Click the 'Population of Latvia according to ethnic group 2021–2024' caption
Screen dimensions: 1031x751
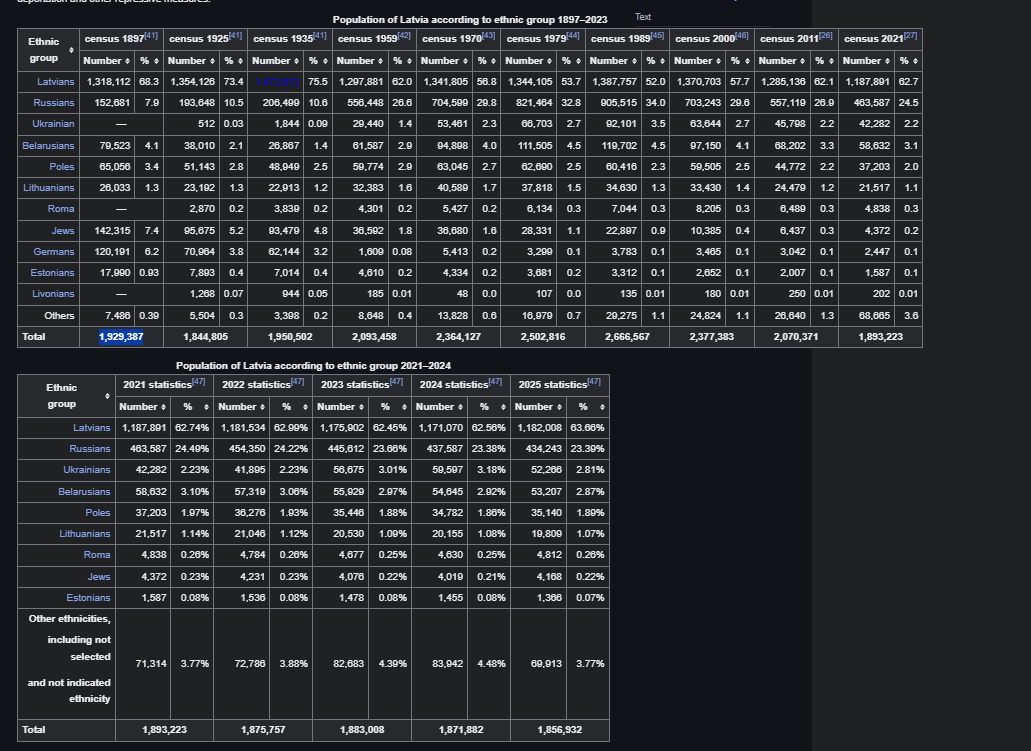(x=313, y=366)
